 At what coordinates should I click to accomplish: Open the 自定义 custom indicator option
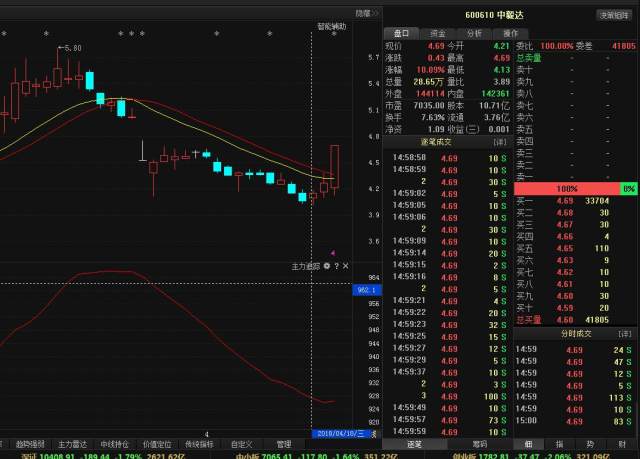[242, 443]
